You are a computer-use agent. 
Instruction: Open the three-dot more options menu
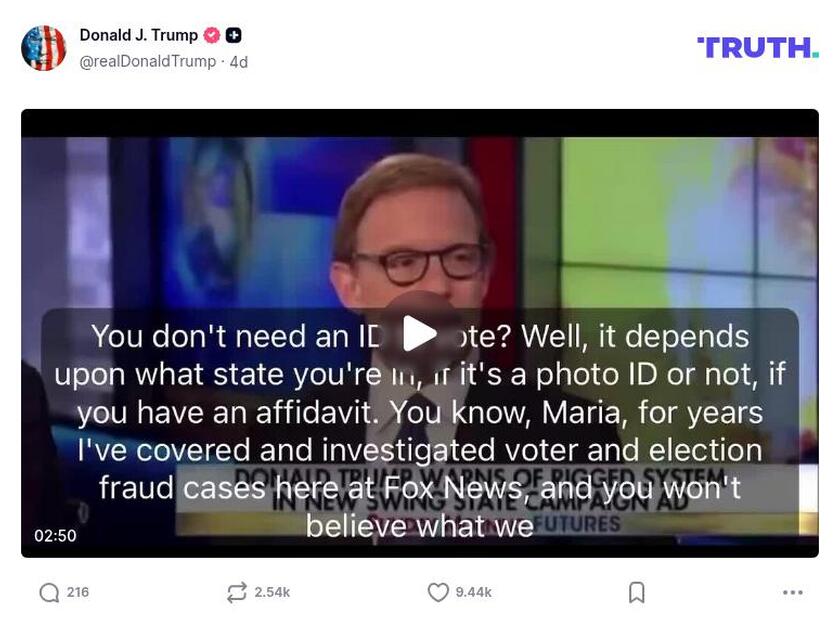pyautogui.click(x=792, y=592)
